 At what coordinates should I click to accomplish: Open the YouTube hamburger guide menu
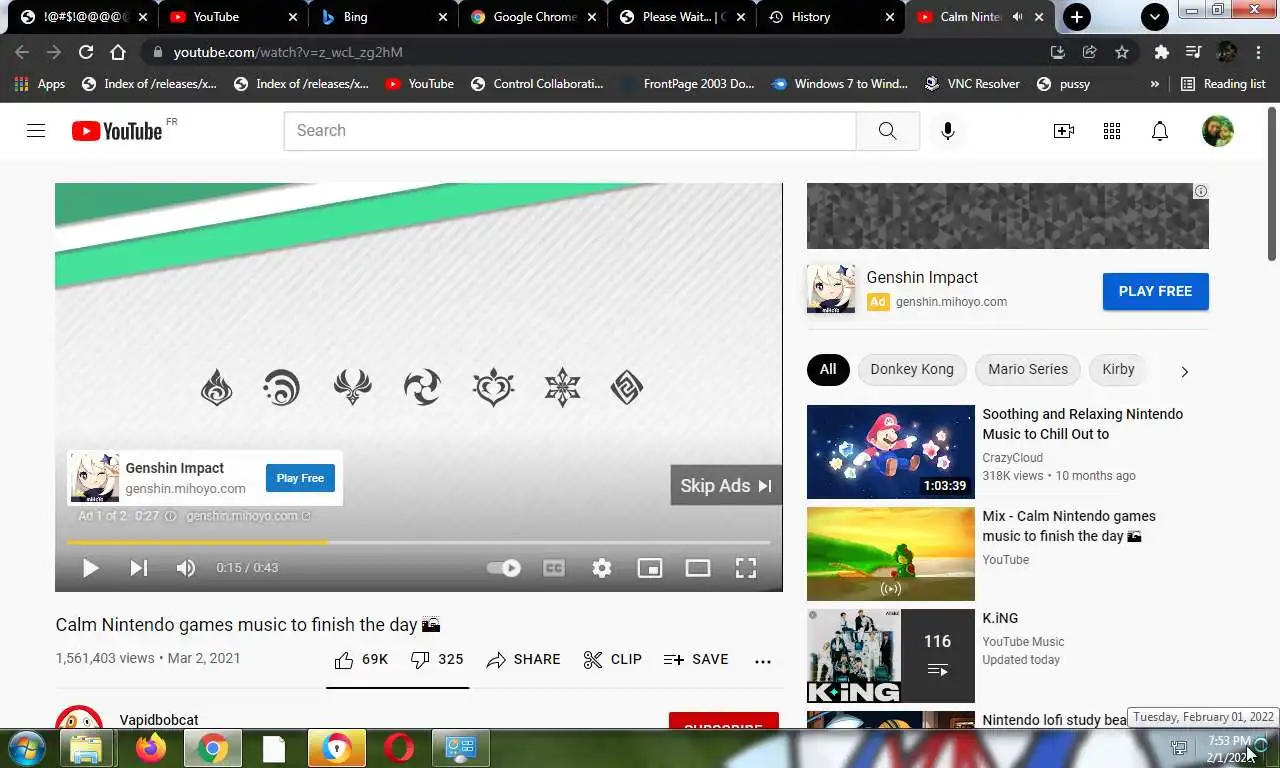[x=36, y=130]
